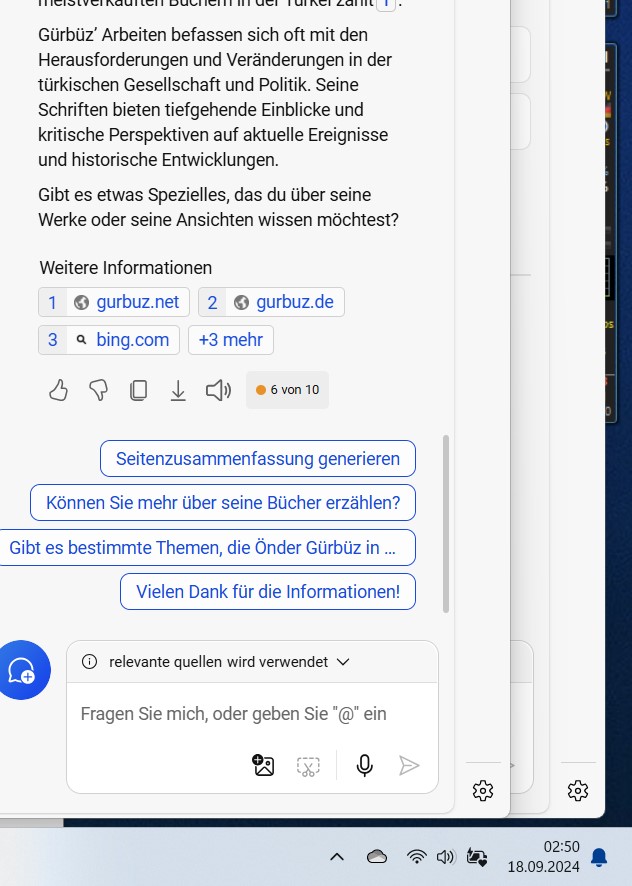Click the info icon beside relevante quellen

(89, 662)
